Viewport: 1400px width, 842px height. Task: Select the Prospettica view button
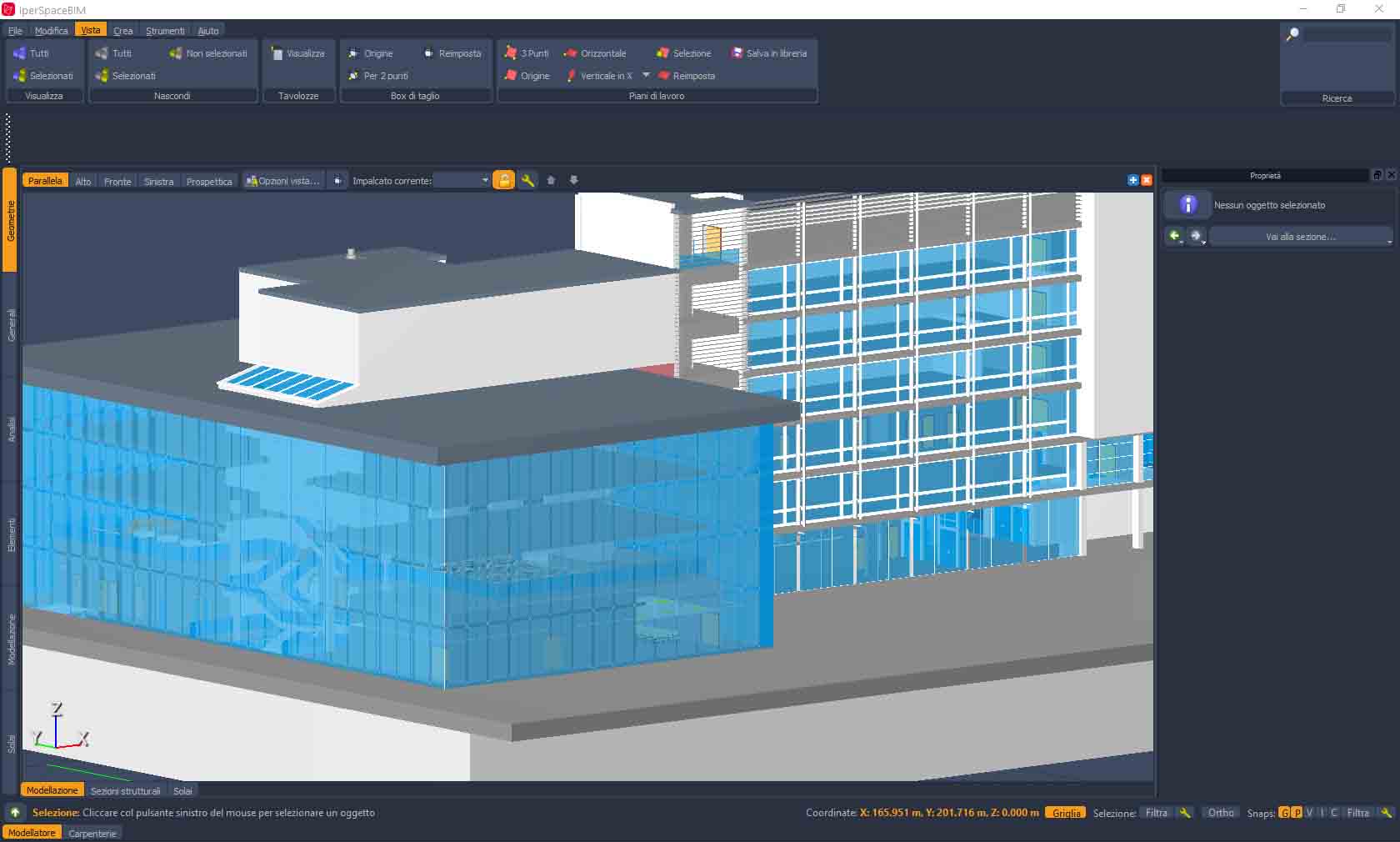(209, 181)
